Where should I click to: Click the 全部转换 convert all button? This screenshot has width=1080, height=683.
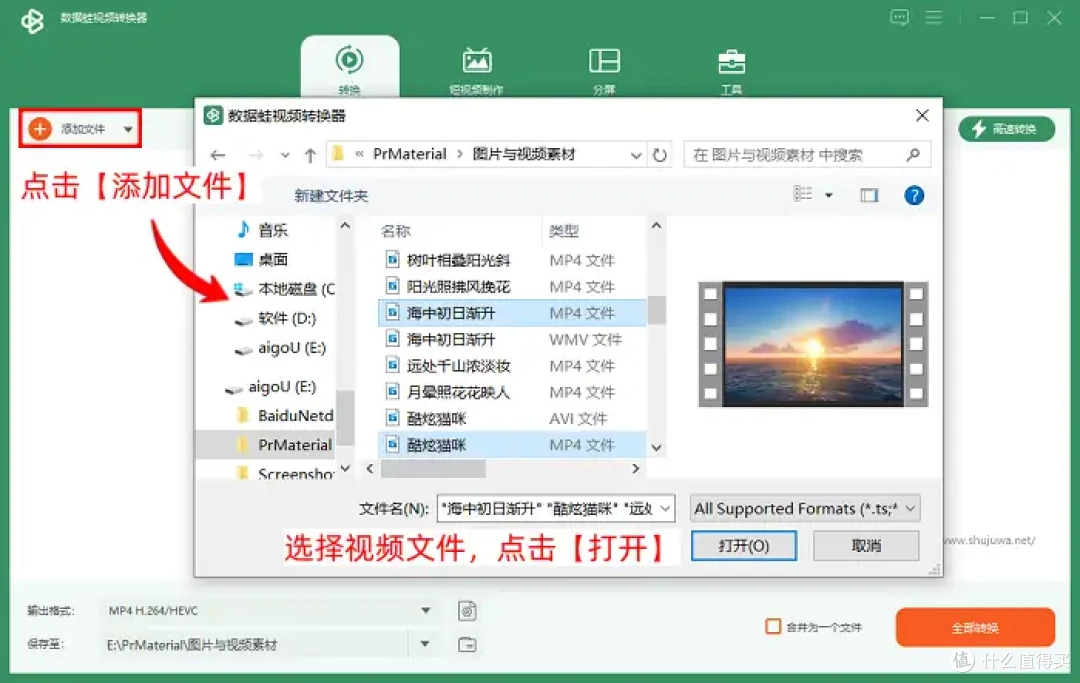click(975, 627)
